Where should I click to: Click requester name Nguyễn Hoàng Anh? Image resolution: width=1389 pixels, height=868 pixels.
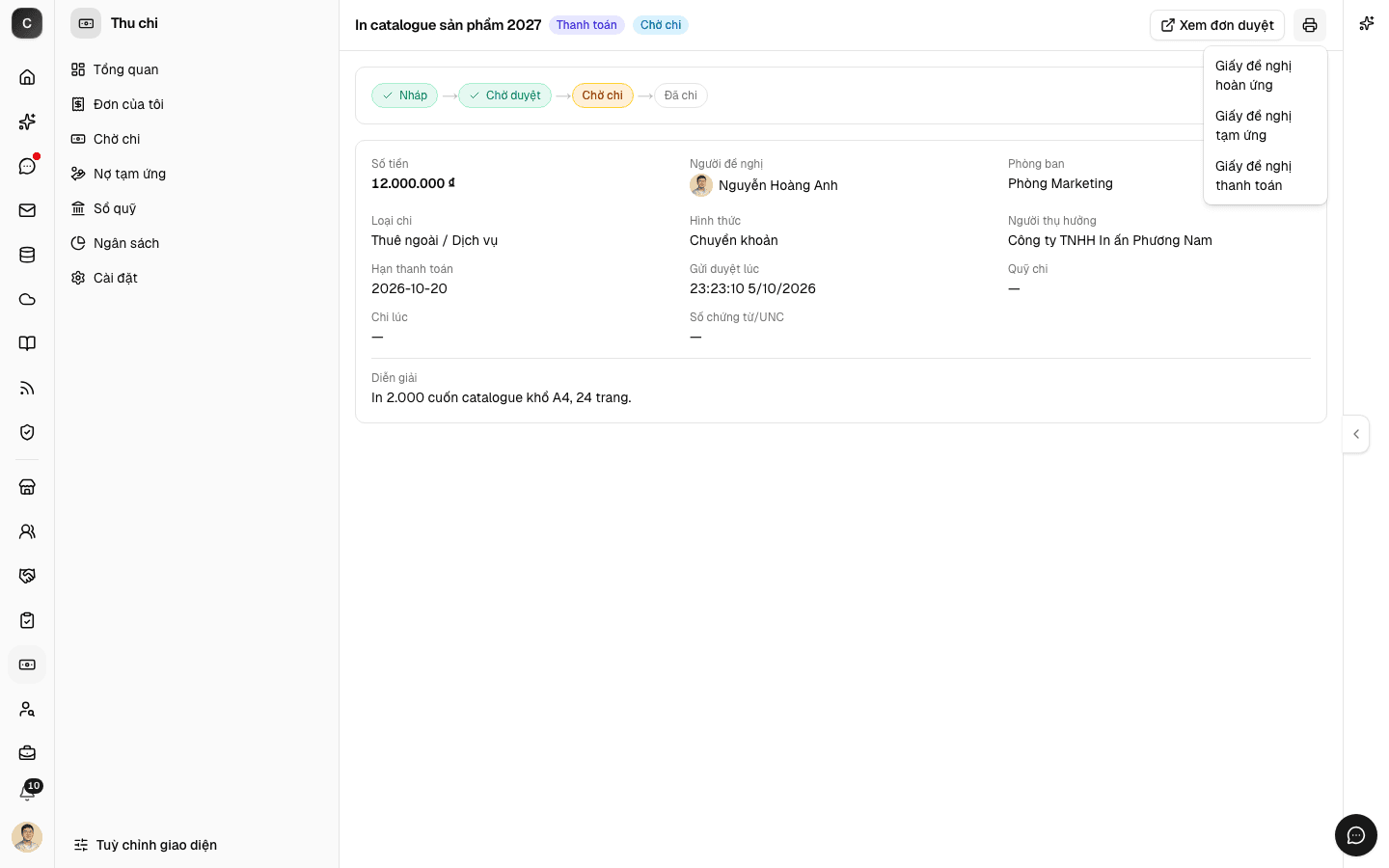tap(777, 185)
